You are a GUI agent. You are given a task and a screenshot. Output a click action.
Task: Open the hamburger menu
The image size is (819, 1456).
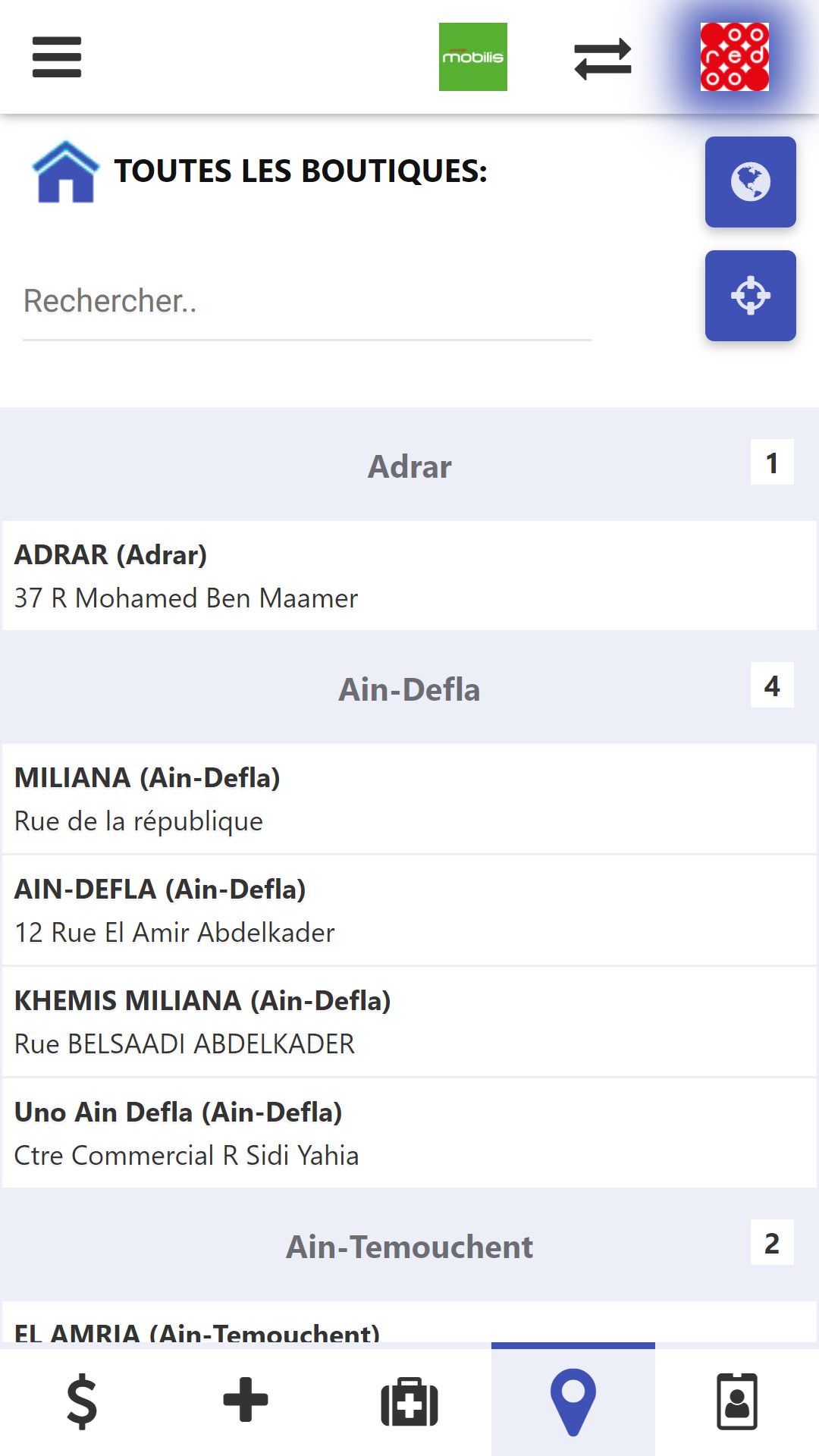(57, 58)
